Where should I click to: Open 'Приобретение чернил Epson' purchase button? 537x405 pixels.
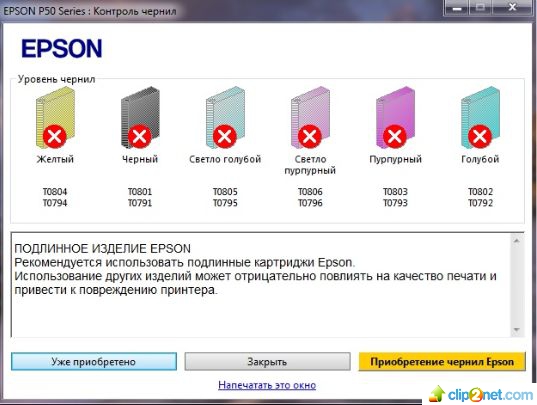coord(442,362)
